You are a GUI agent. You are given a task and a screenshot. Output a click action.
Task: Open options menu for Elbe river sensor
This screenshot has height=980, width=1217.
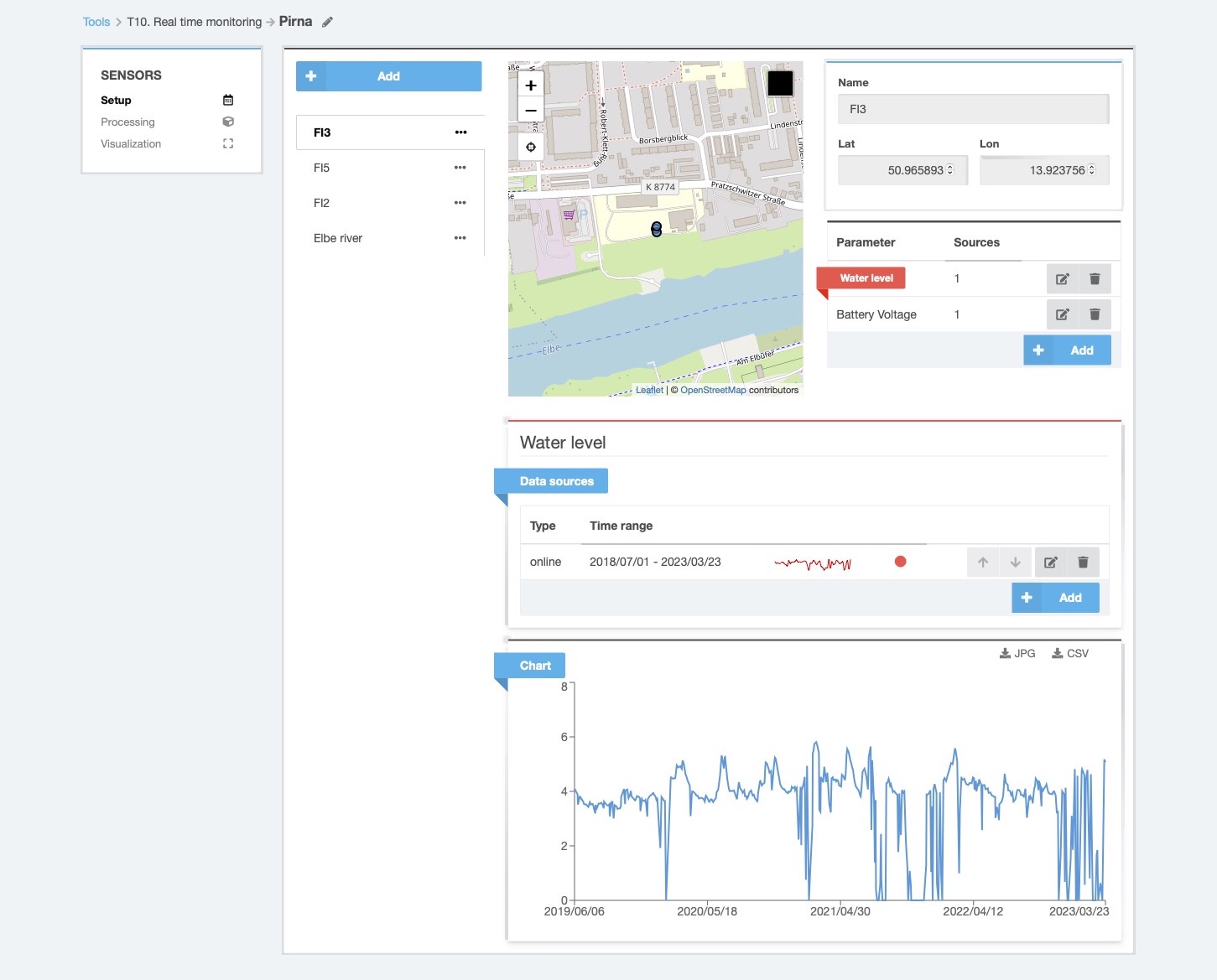(460, 237)
